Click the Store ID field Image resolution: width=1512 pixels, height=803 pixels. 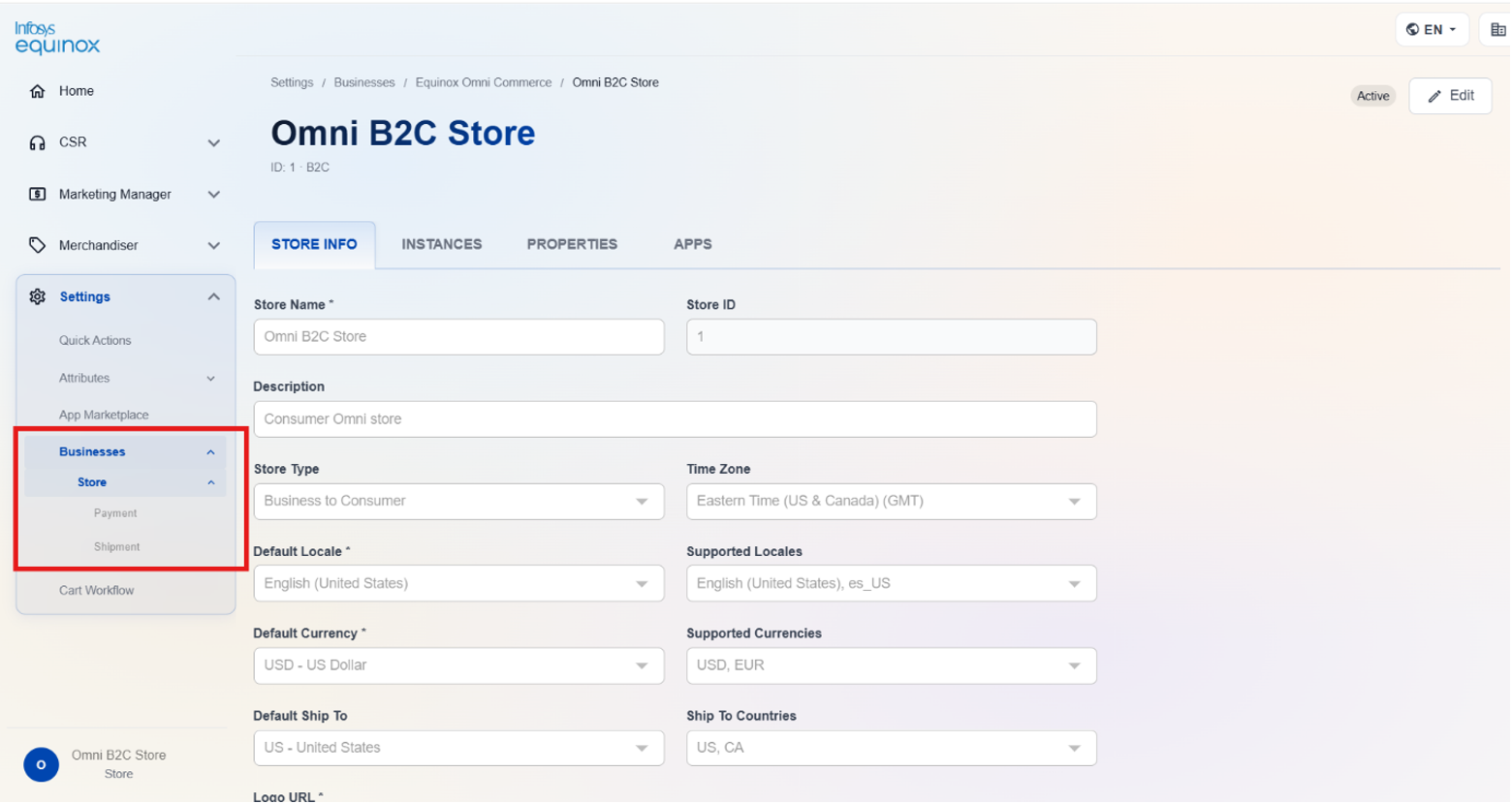891,337
